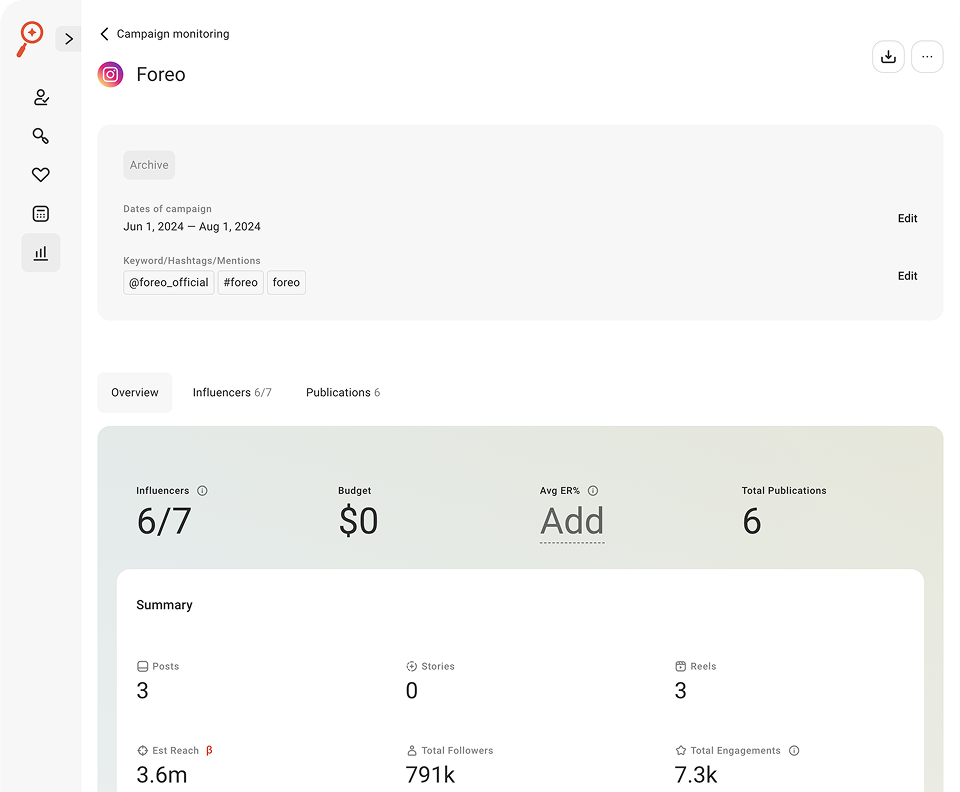Screen dimensions: 960x792
Task: Click Add under Avg ER%
Action: click(x=572, y=522)
